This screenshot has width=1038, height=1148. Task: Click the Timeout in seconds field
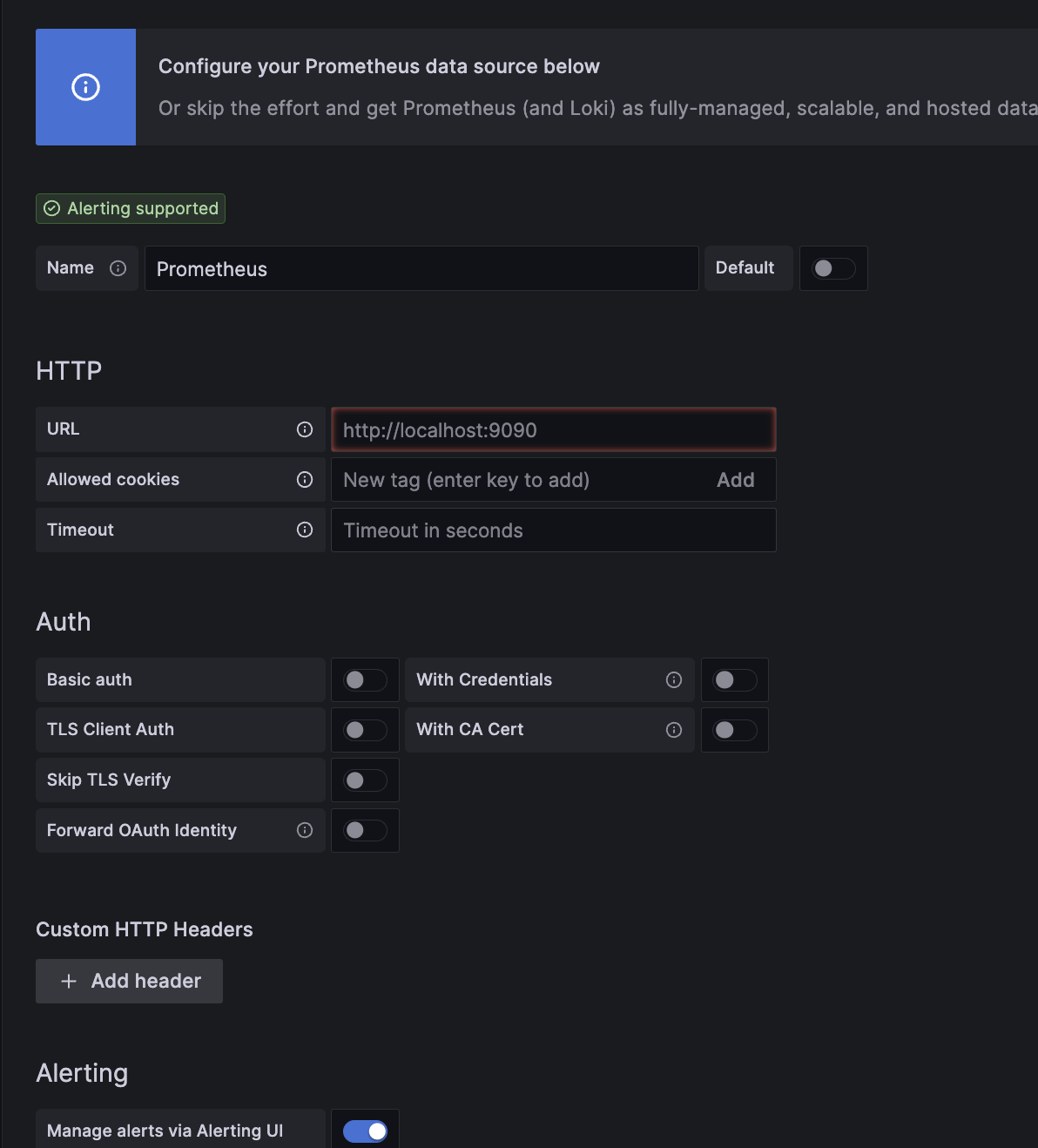[x=554, y=530]
